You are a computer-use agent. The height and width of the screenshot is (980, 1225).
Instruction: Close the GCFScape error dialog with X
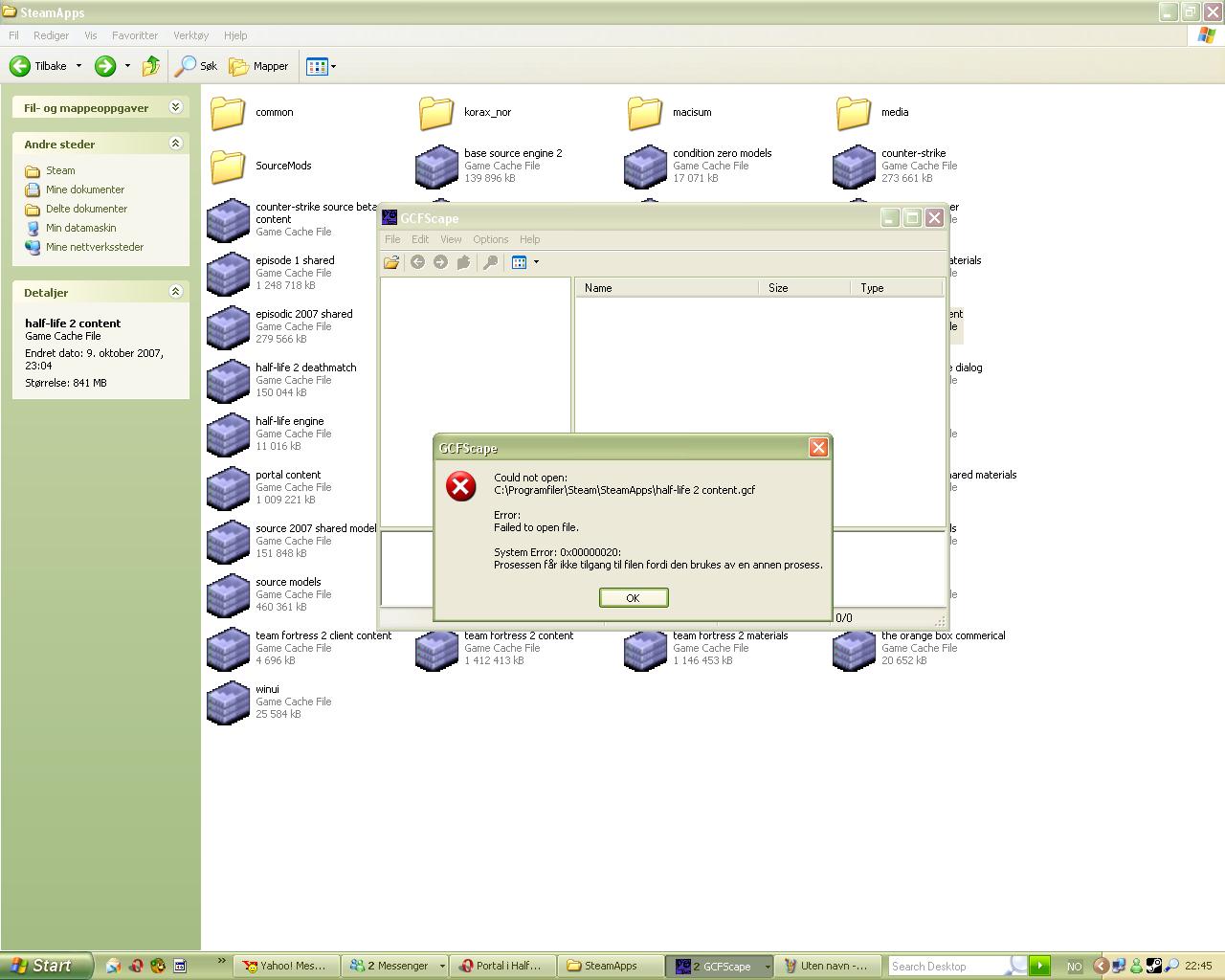click(818, 447)
